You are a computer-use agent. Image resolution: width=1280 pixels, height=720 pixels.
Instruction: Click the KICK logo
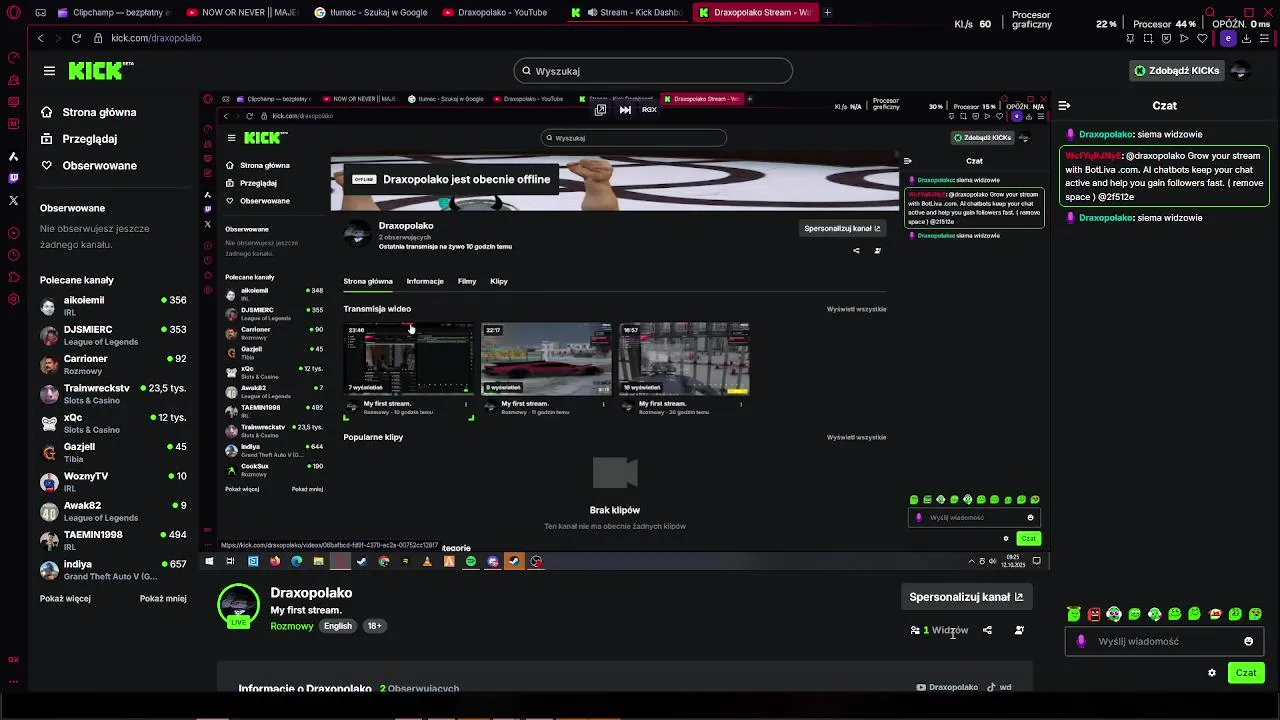[x=100, y=70]
